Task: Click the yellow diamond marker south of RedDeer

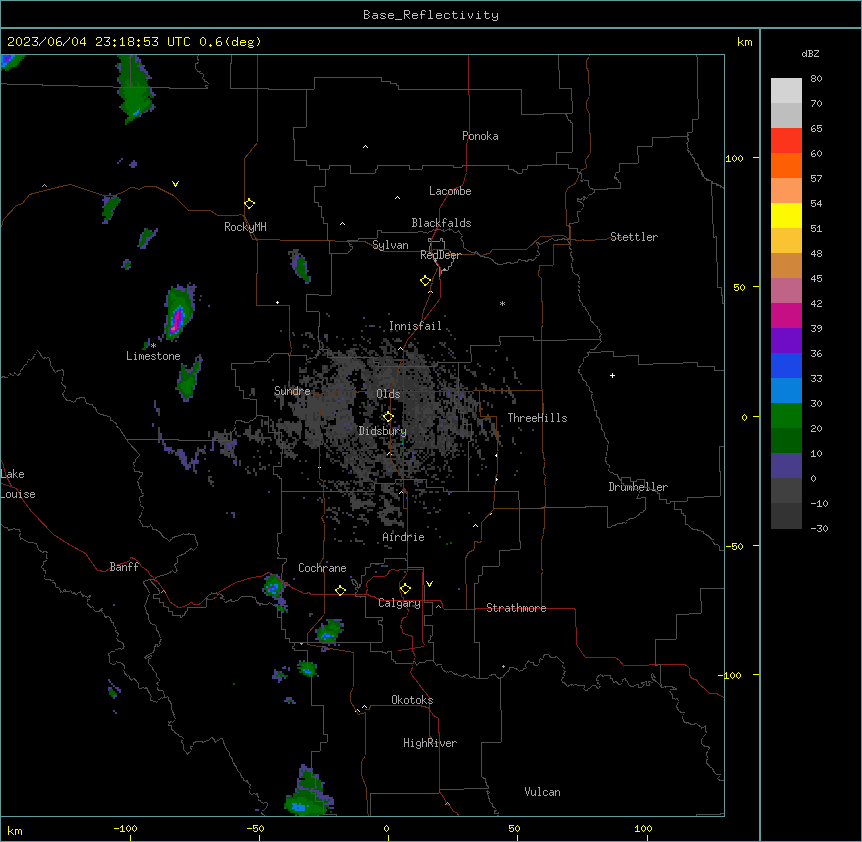Action: [x=425, y=281]
